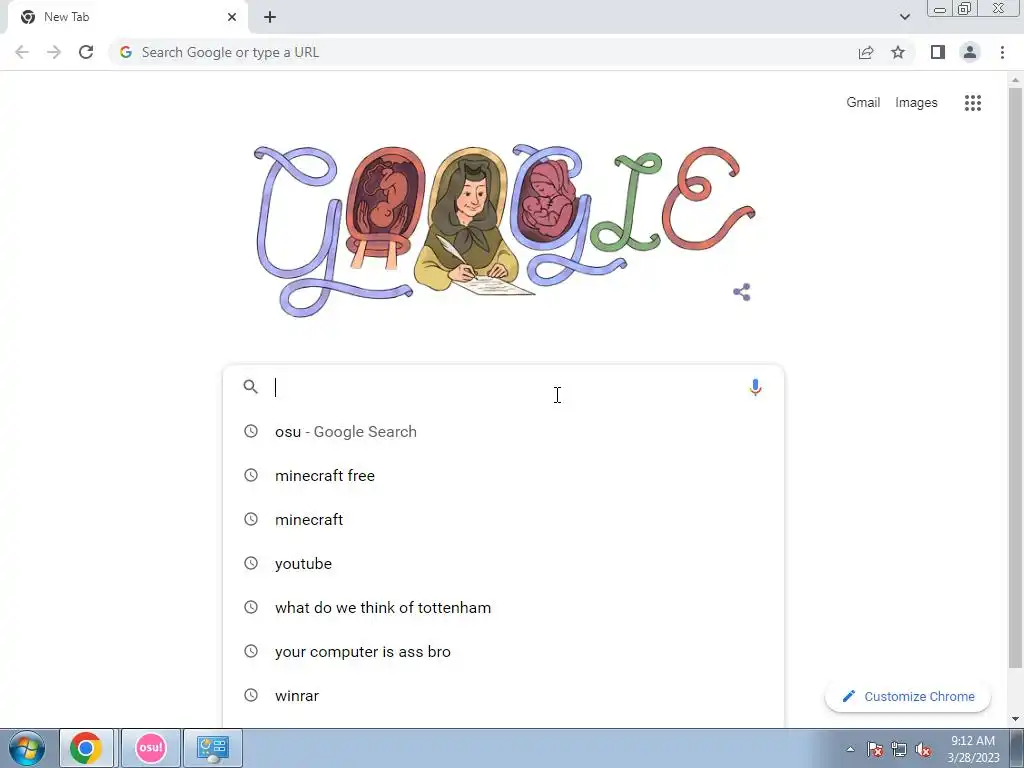The width and height of the screenshot is (1024, 768).
Task: Click the share page icon in address bar
Action: point(866,52)
